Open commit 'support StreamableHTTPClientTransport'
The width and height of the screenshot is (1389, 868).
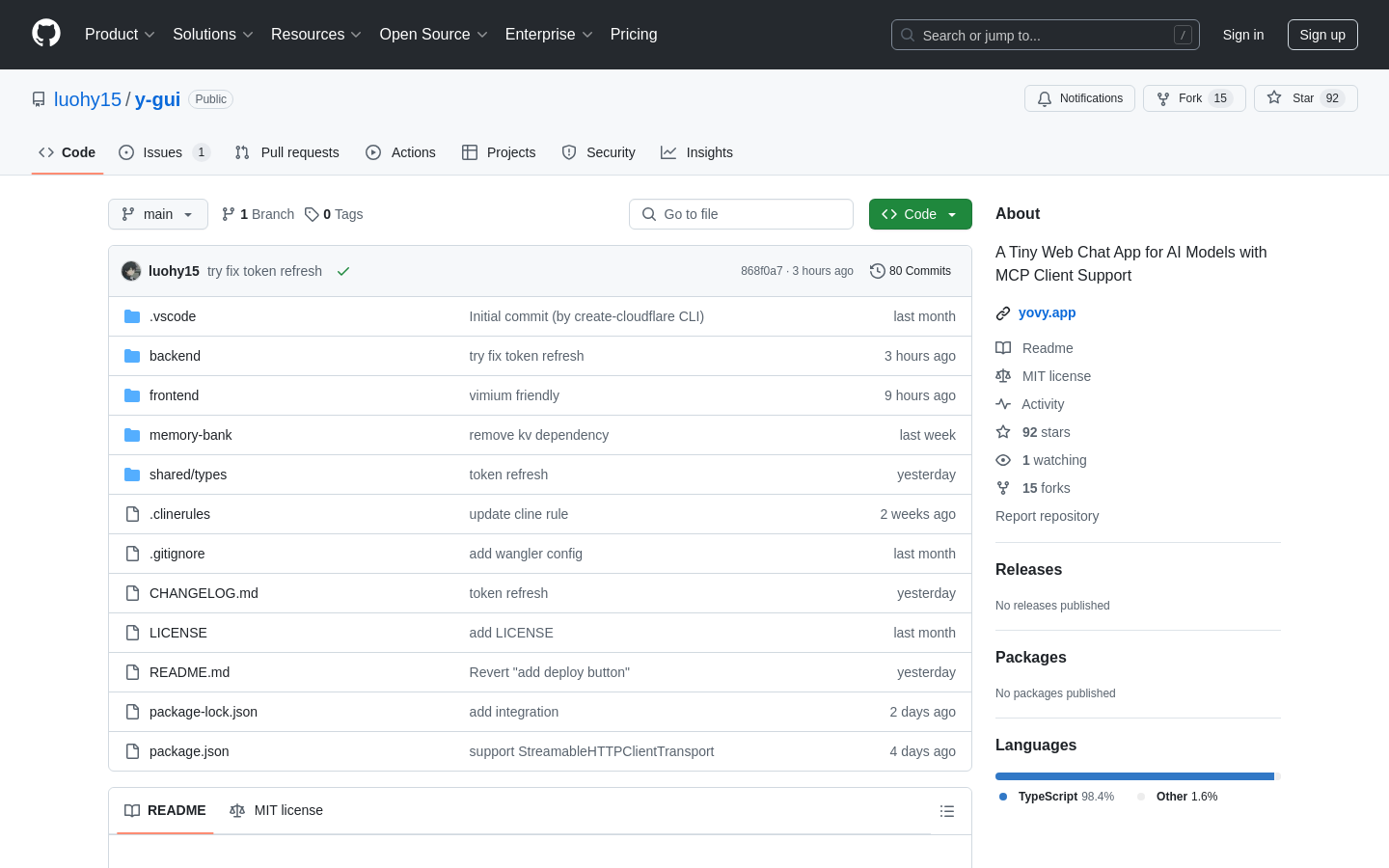pyautogui.click(x=591, y=751)
